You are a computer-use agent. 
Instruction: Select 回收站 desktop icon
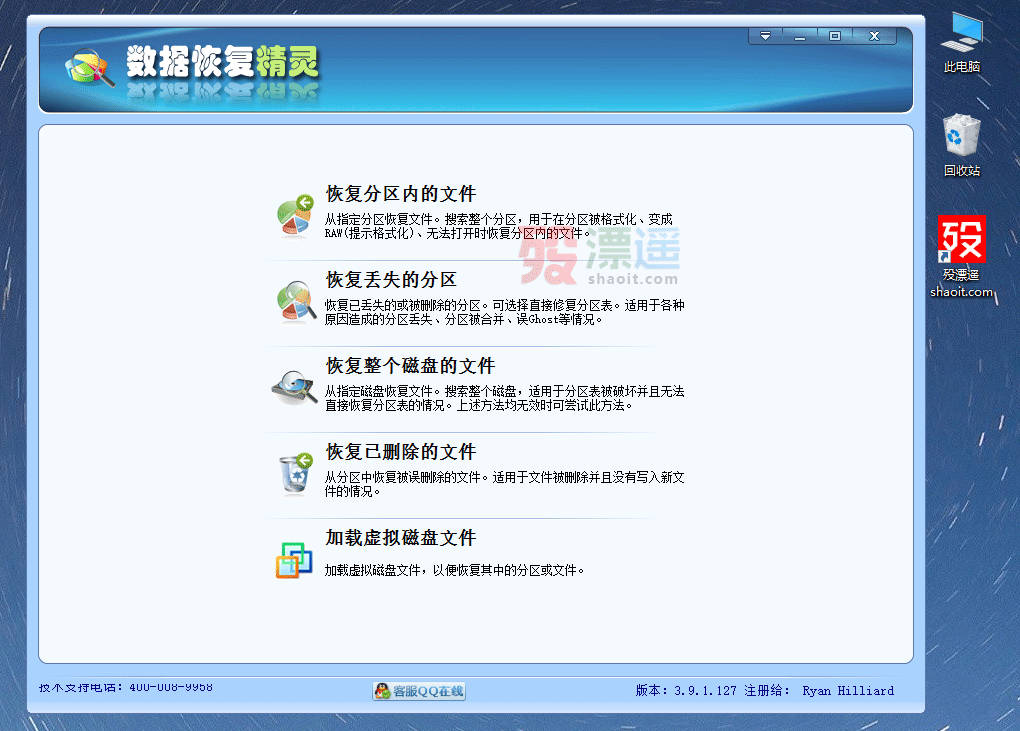[x=961, y=145]
